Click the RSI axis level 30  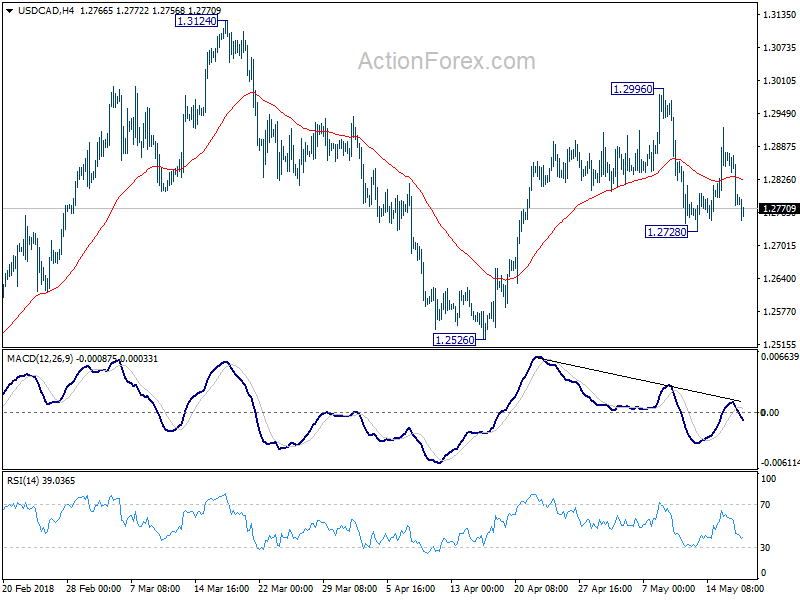click(x=765, y=547)
